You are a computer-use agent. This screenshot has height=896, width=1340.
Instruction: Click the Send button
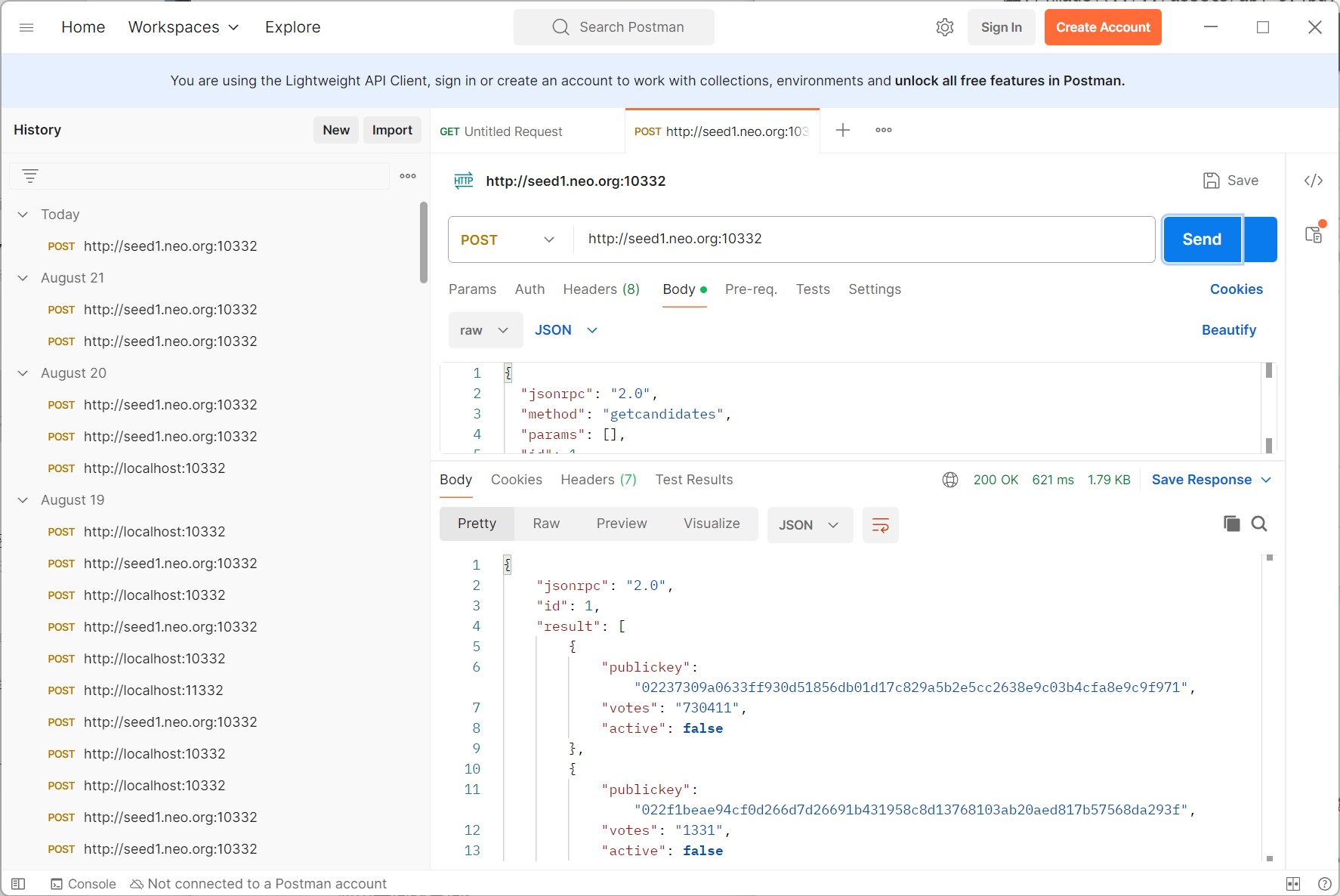tap(1202, 239)
